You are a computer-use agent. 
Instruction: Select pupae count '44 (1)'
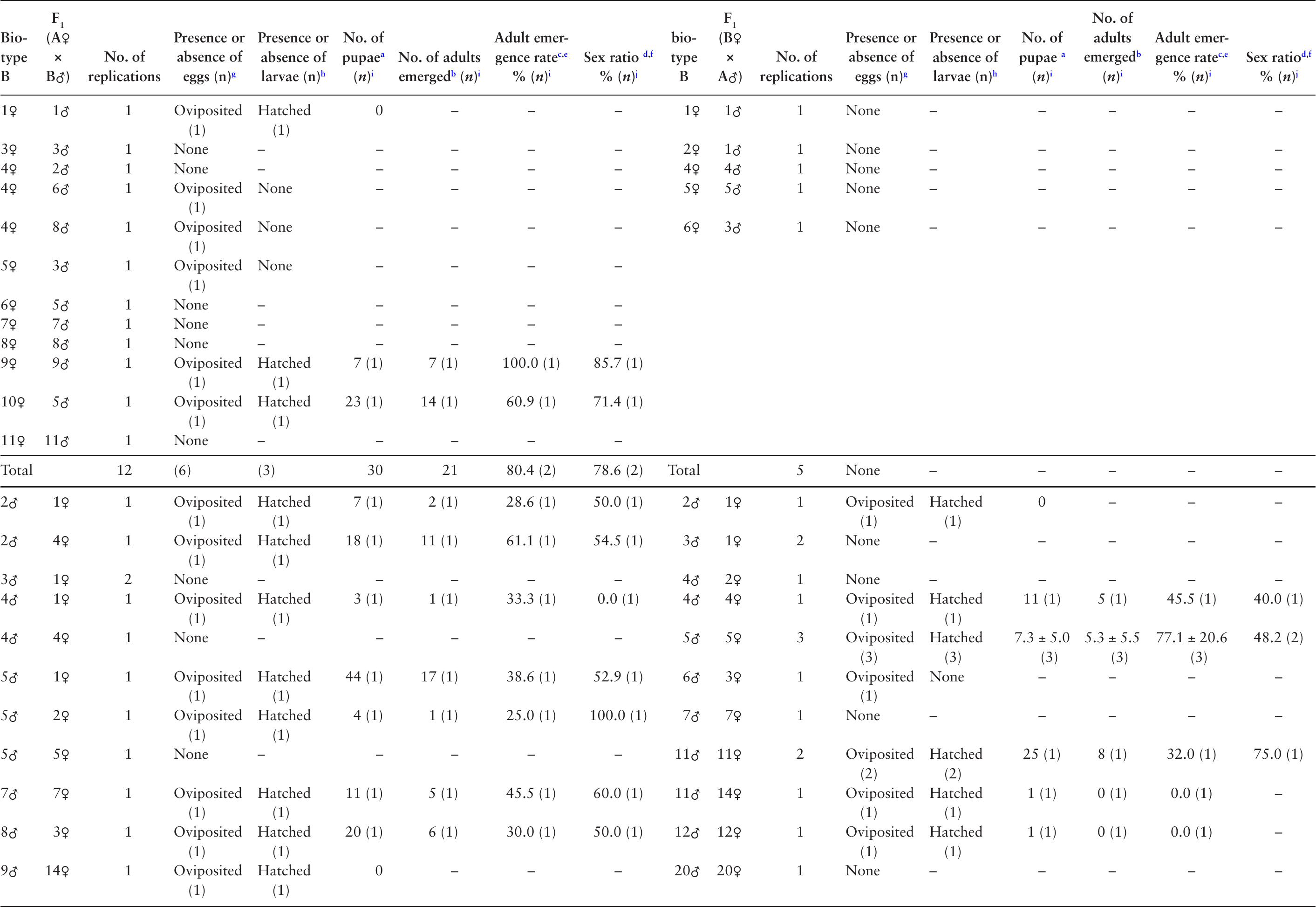click(363, 676)
